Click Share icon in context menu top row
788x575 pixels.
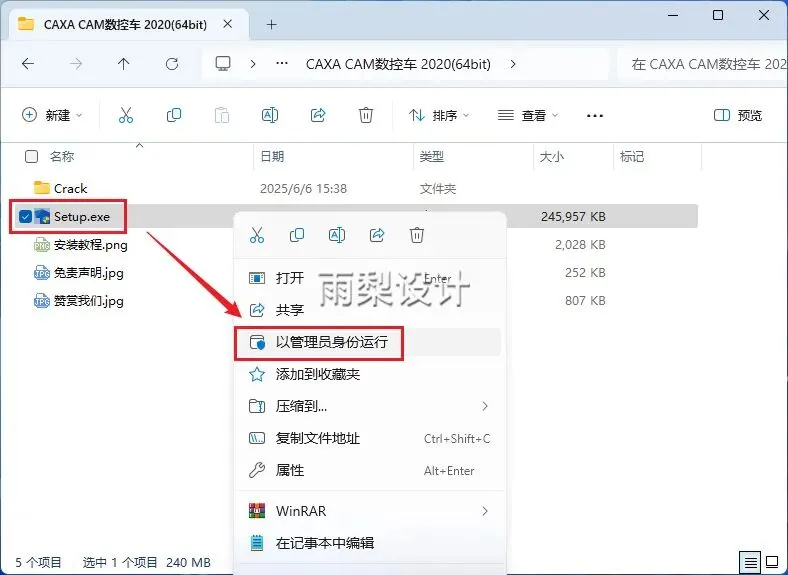[x=377, y=235]
